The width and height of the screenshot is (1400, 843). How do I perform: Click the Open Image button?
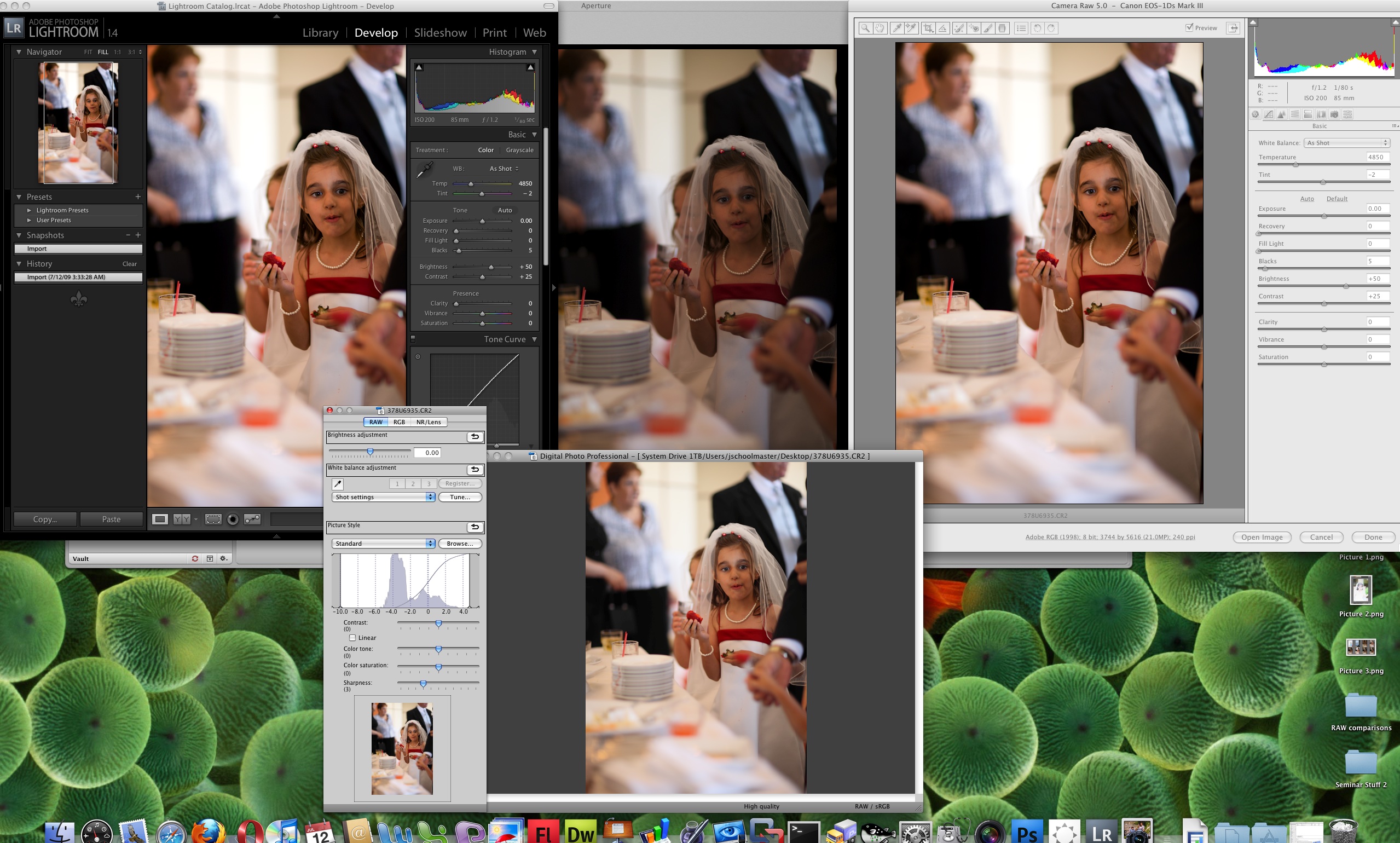pyautogui.click(x=1262, y=538)
